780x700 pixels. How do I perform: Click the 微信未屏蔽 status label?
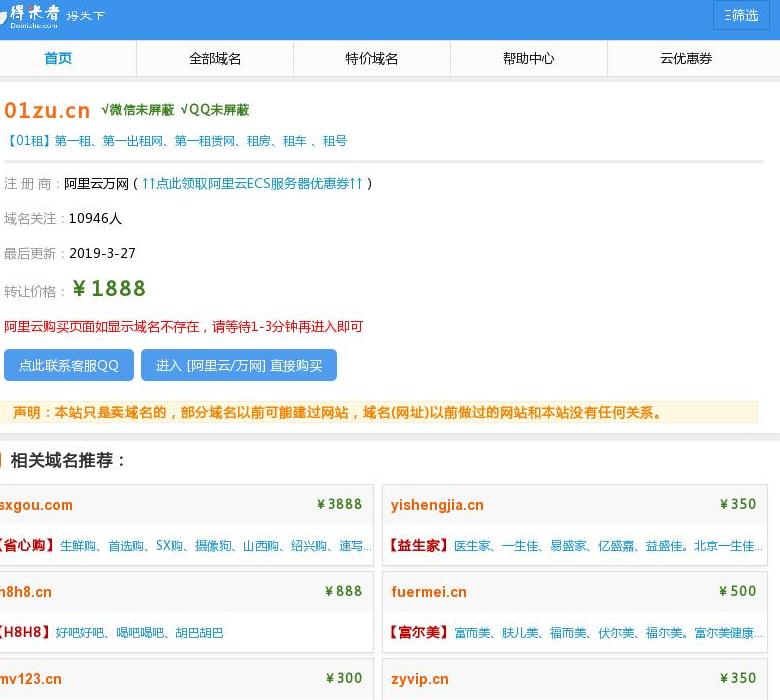point(138,109)
